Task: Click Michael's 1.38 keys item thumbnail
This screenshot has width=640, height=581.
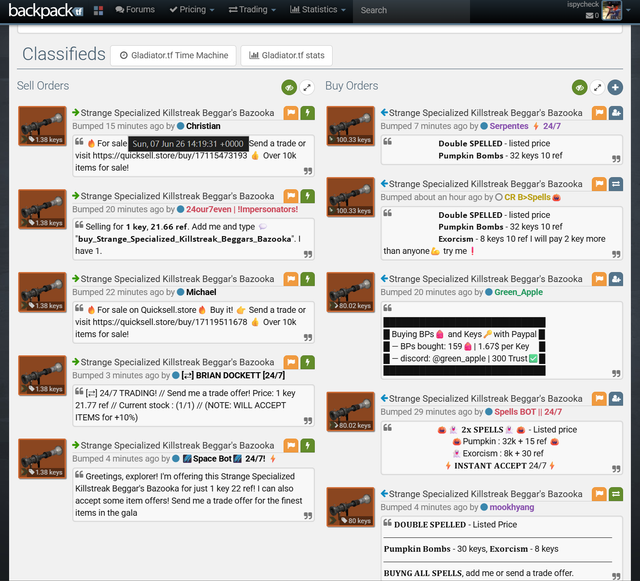Action: pyautogui.click(x=42, y=292)
